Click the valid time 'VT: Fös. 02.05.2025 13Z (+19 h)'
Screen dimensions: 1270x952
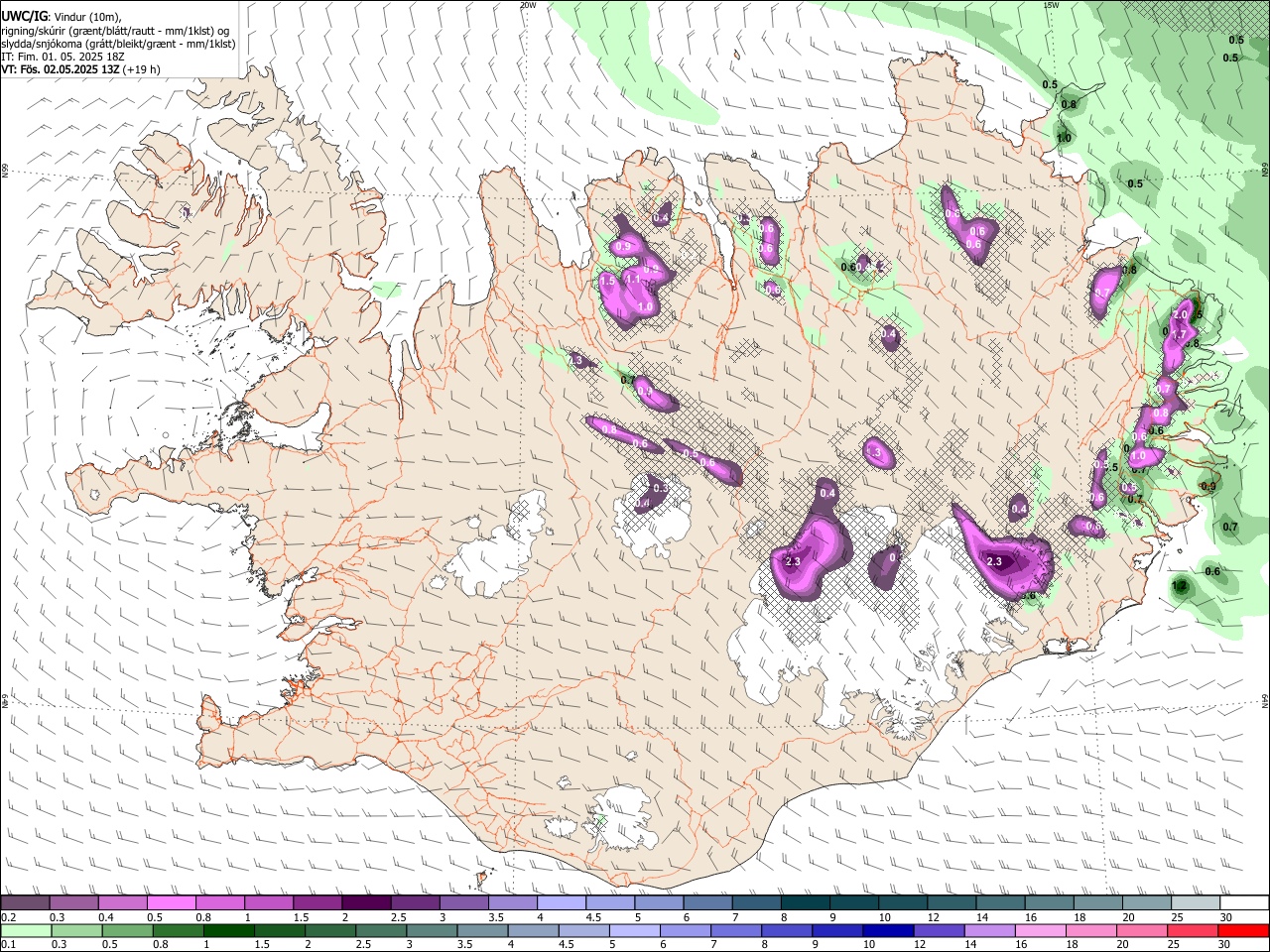[x=80, y=69]
